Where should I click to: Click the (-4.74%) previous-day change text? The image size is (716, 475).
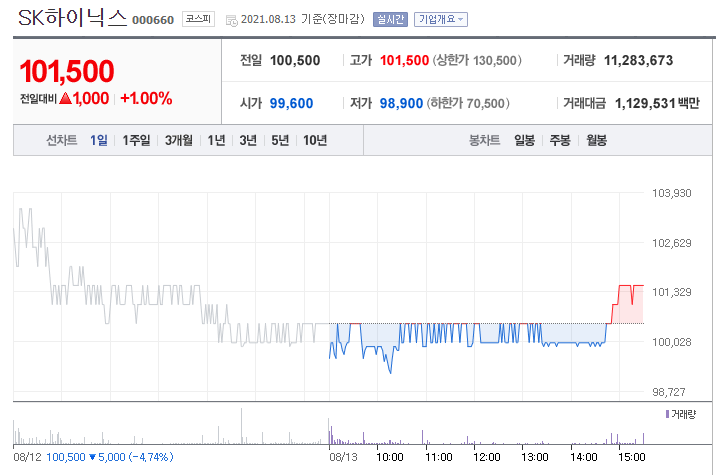pos(151,457)
